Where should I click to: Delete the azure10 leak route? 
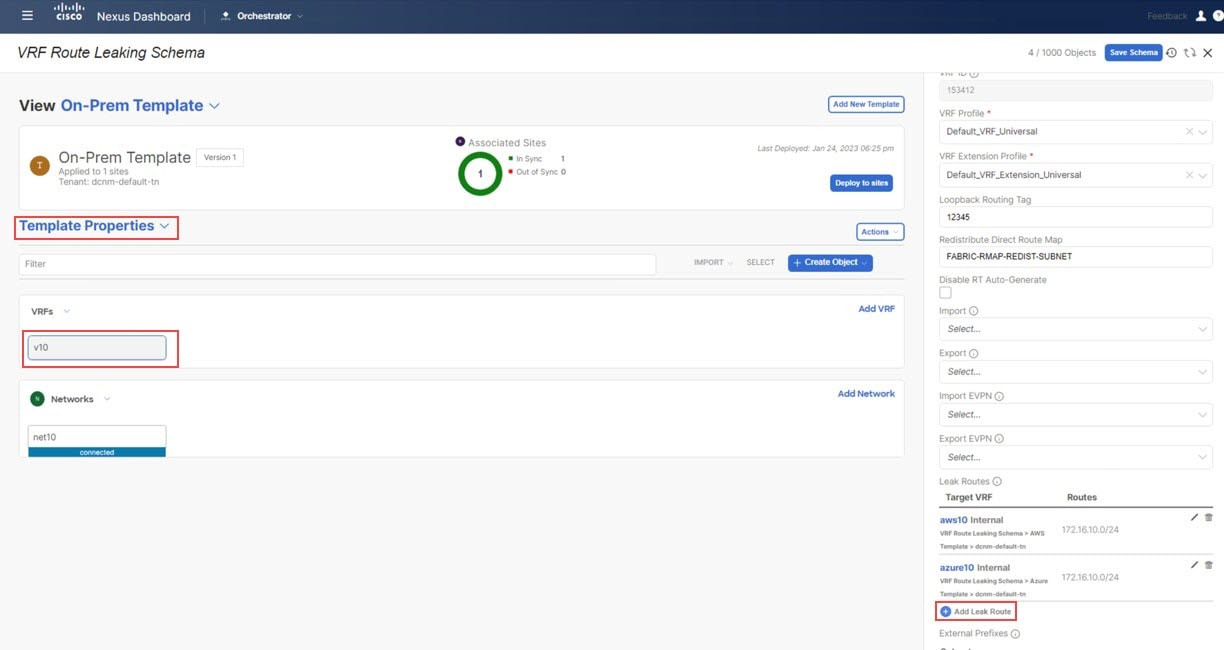coord(1209,565)
